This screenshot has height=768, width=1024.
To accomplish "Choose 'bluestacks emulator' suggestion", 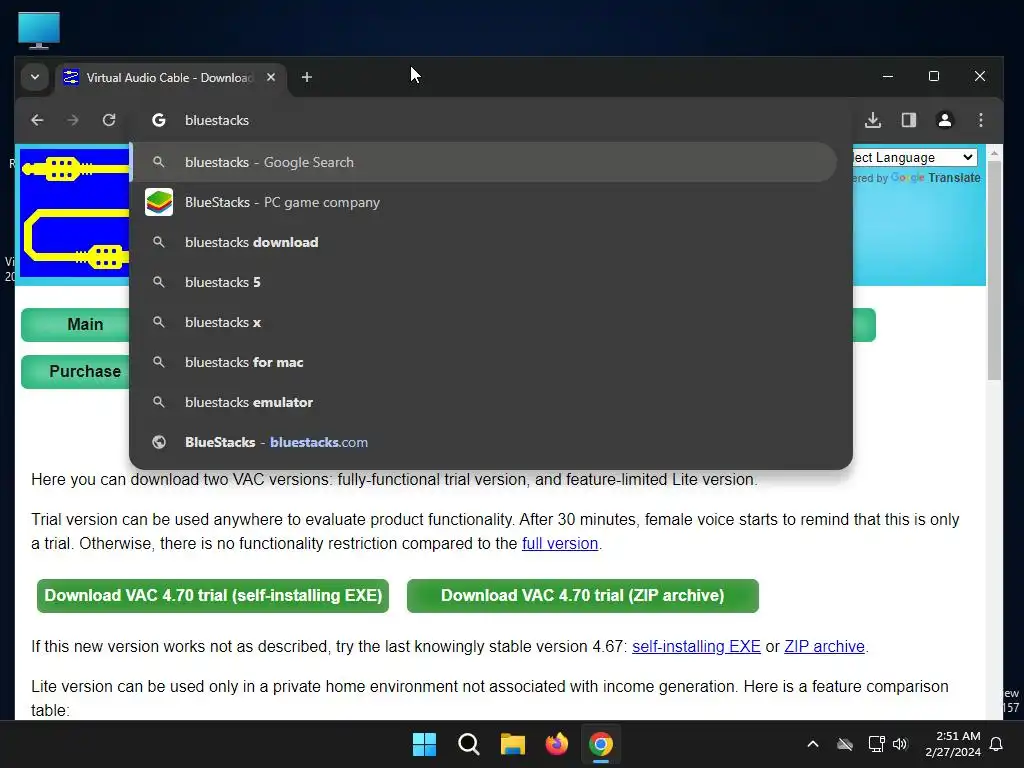I will (483, 402).
